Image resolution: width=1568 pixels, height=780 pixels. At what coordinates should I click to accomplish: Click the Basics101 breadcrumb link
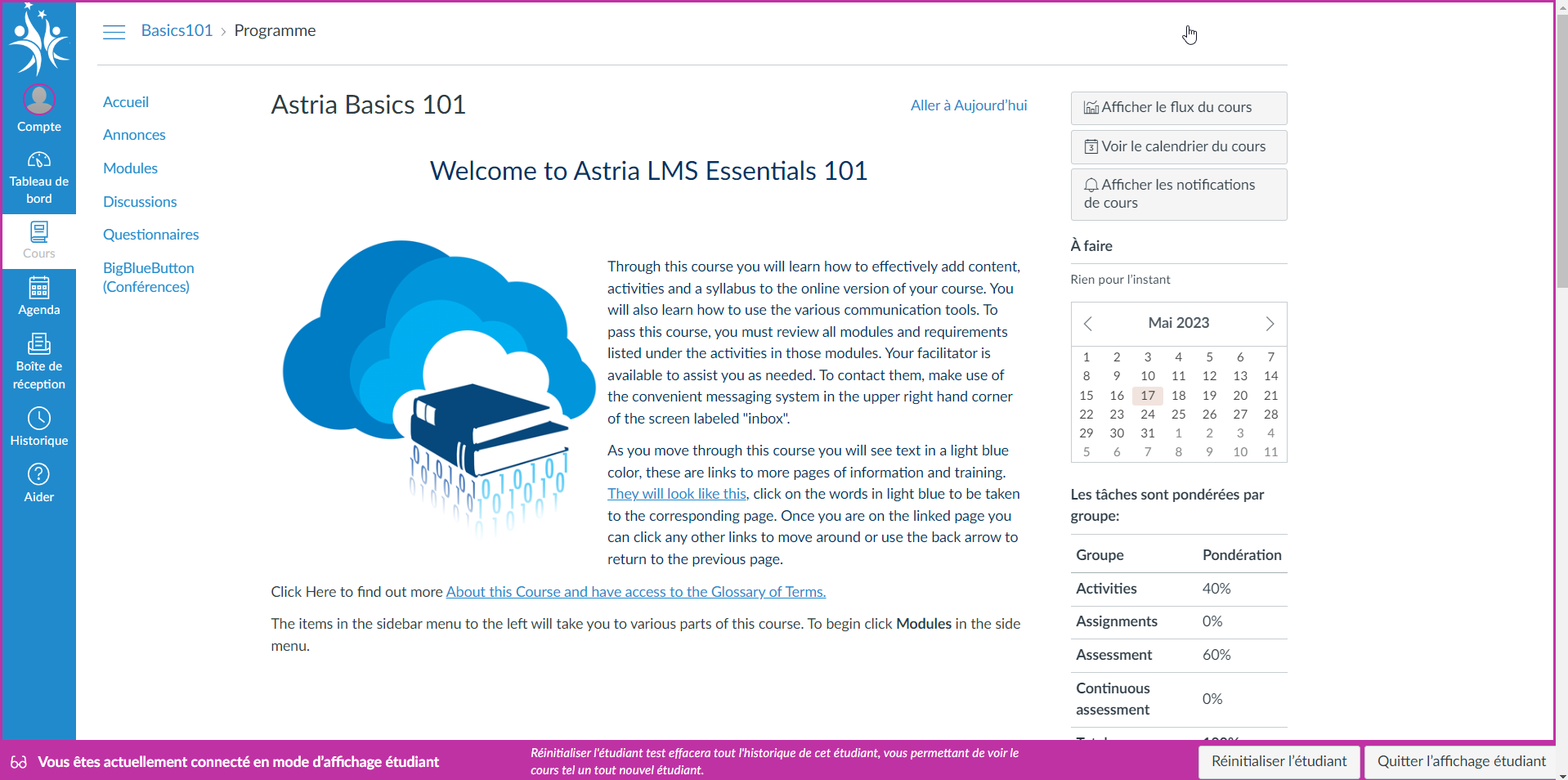[x=177, y=30]
